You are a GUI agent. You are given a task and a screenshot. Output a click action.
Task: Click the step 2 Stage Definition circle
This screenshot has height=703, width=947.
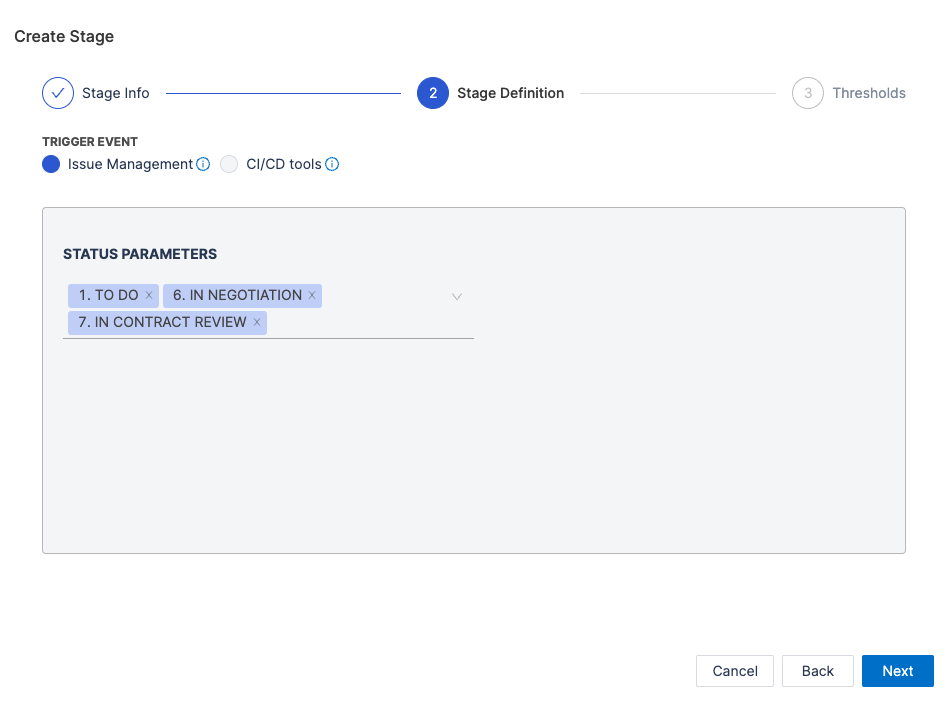[x=433, y=93]
